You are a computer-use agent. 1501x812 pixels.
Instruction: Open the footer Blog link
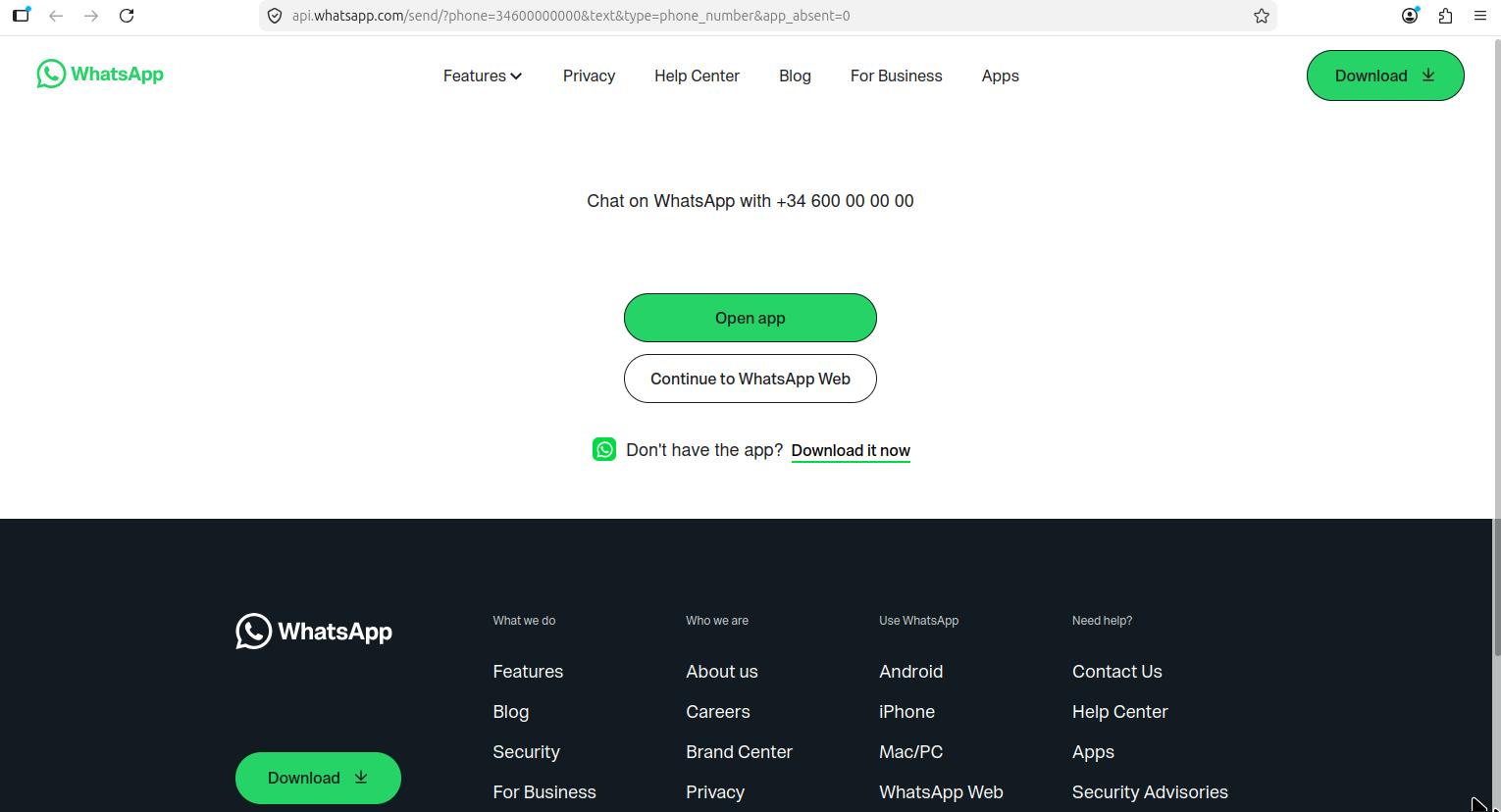[x=511, y=712]
